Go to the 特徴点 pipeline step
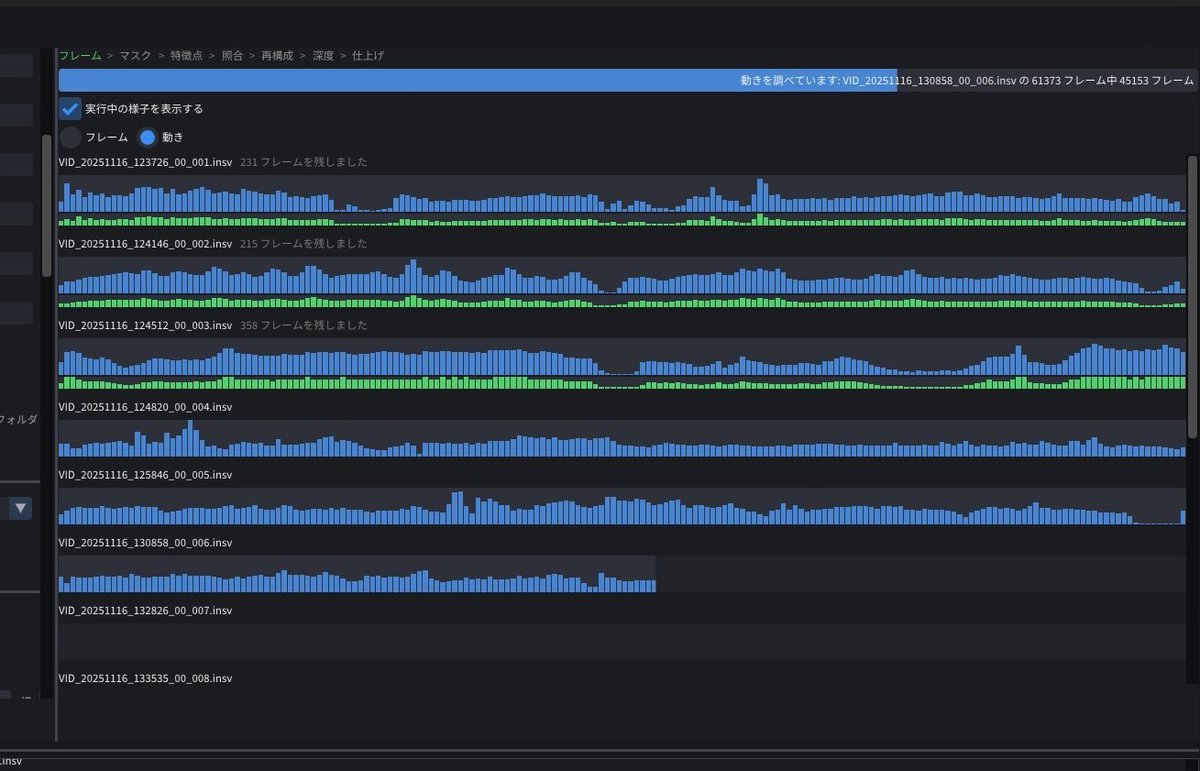The height and width of the screenshot is (771, 1200). coord(186,56)
